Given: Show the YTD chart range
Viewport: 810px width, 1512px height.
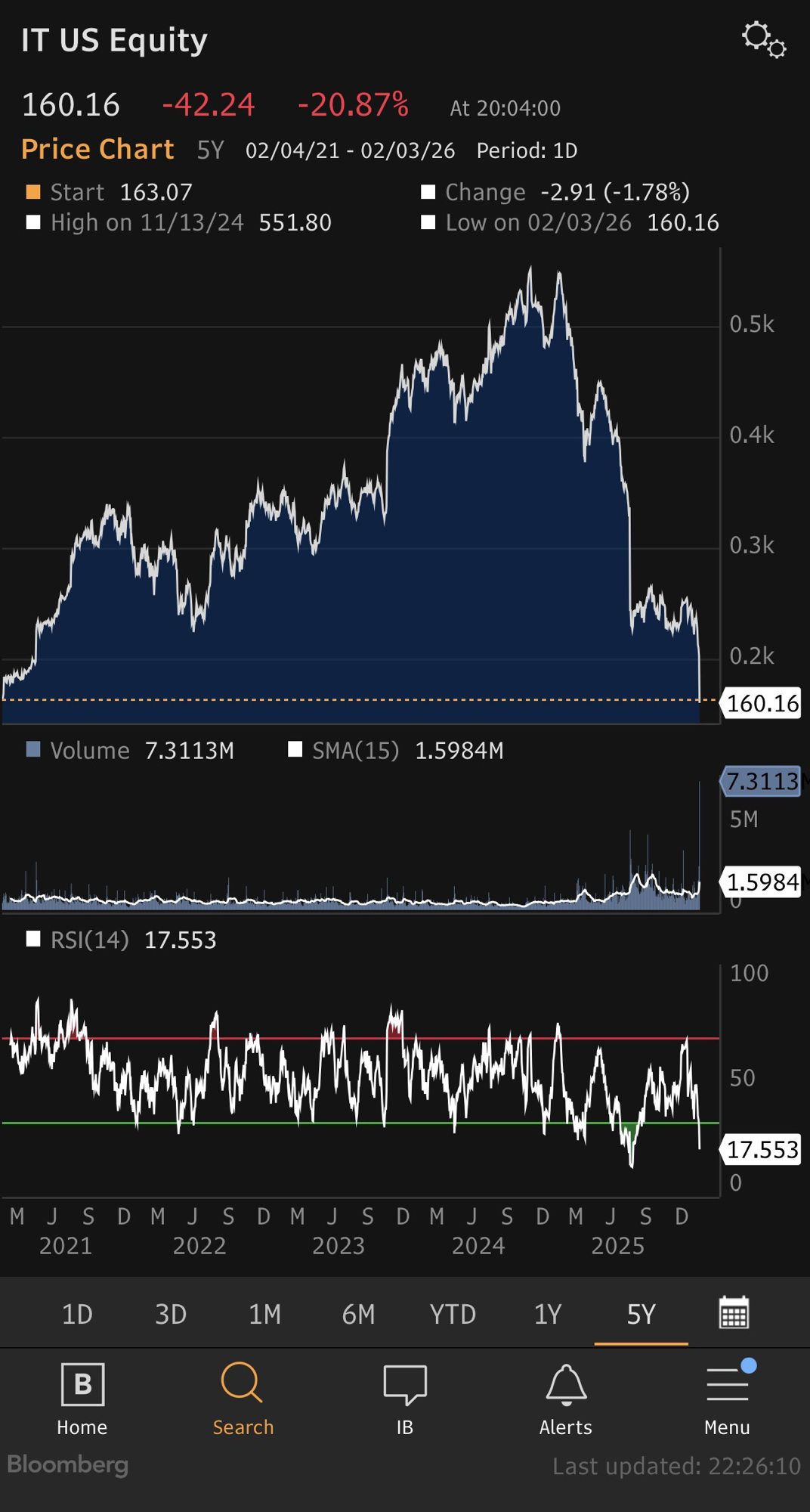Looking at the screenshot, I should [x=453, y=1314].
